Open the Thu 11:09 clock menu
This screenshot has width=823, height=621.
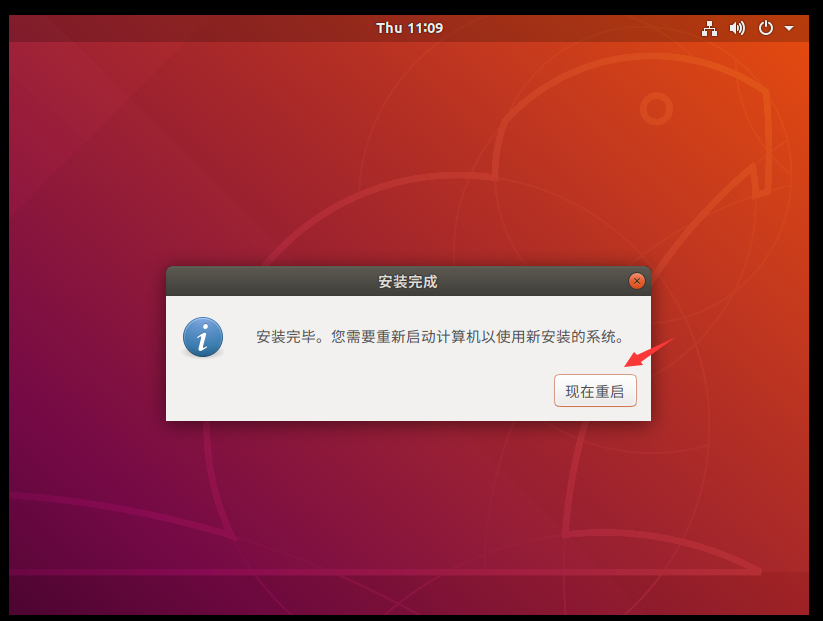[x=409, y=28]
